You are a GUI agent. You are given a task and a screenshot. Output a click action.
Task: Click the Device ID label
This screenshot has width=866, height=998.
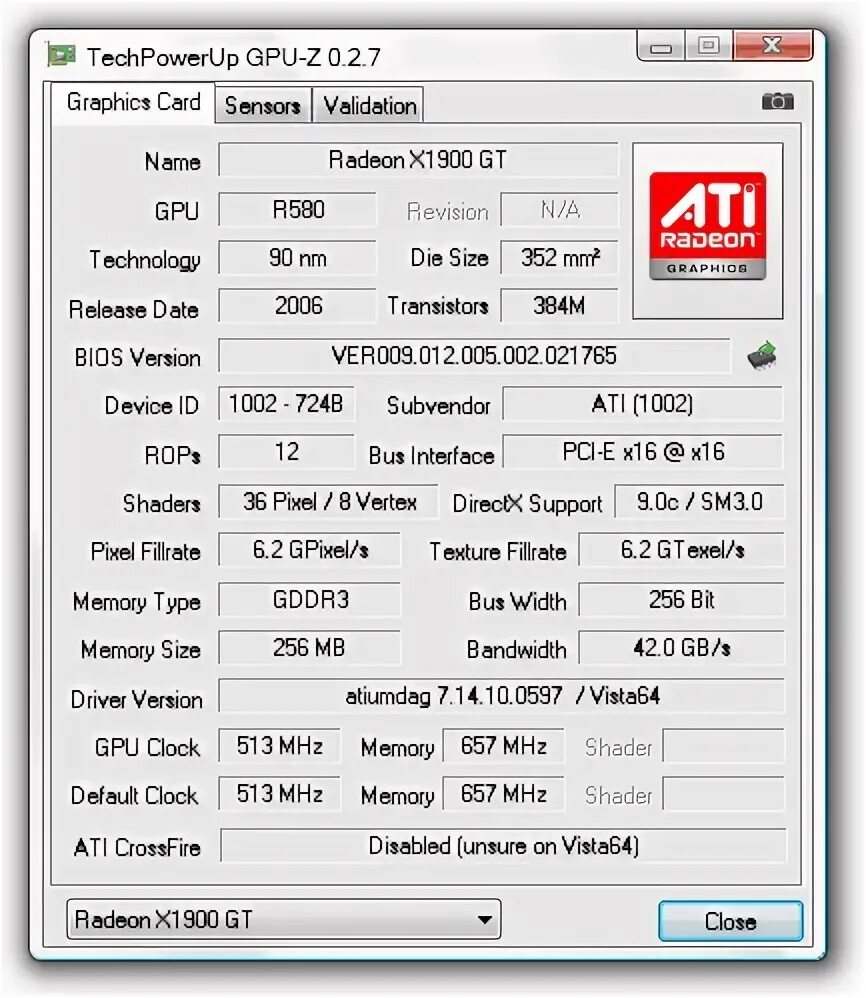(x=151, y=405)
